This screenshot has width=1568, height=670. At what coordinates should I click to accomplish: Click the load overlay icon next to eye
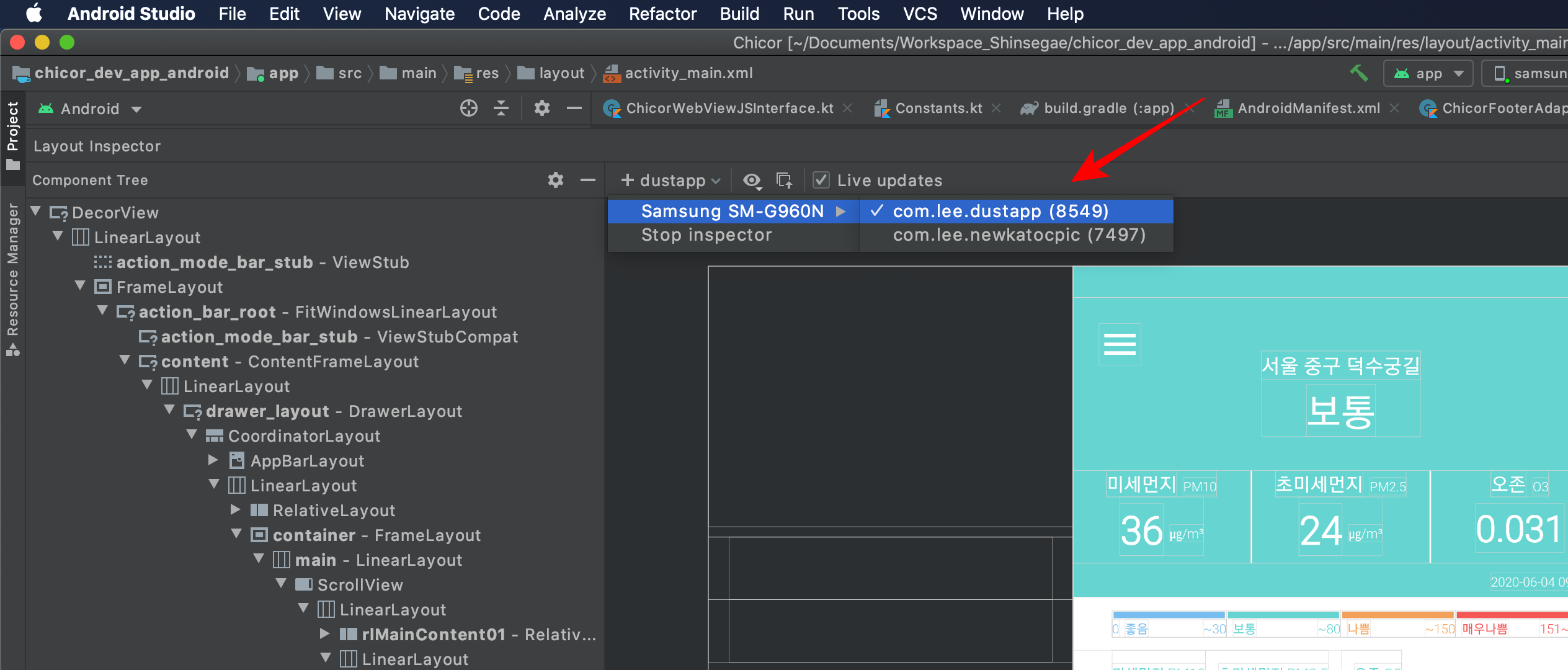coord(784,181)
